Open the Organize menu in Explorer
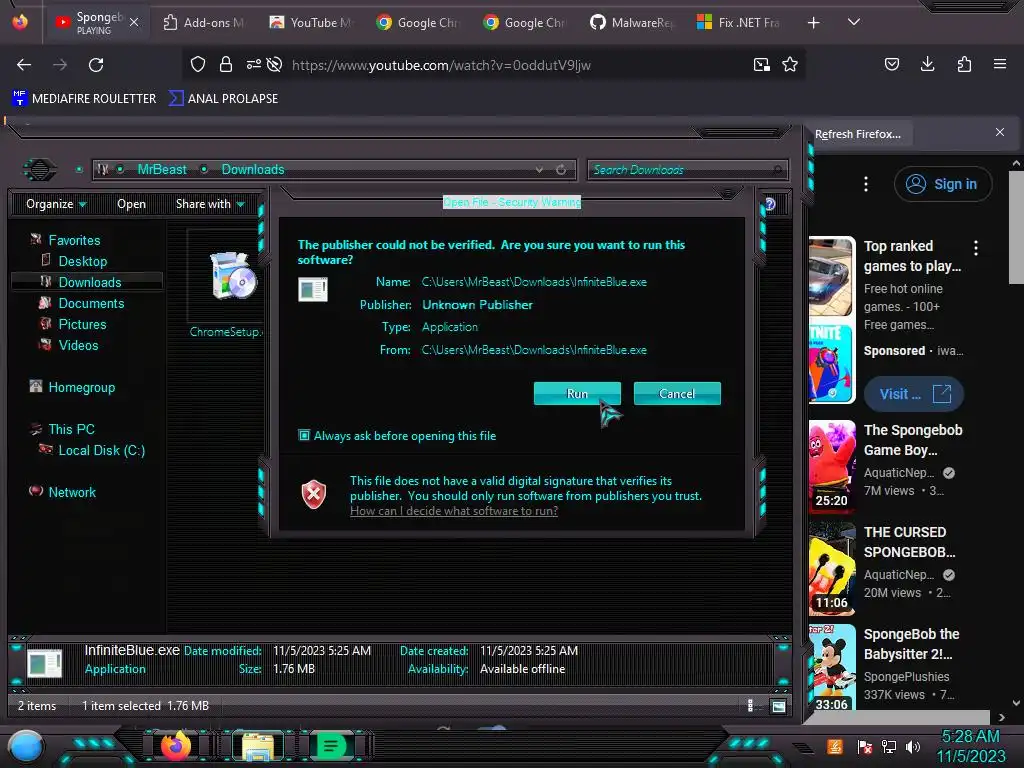This screenshot has width=1024, height=768. (x=56, y=204)
